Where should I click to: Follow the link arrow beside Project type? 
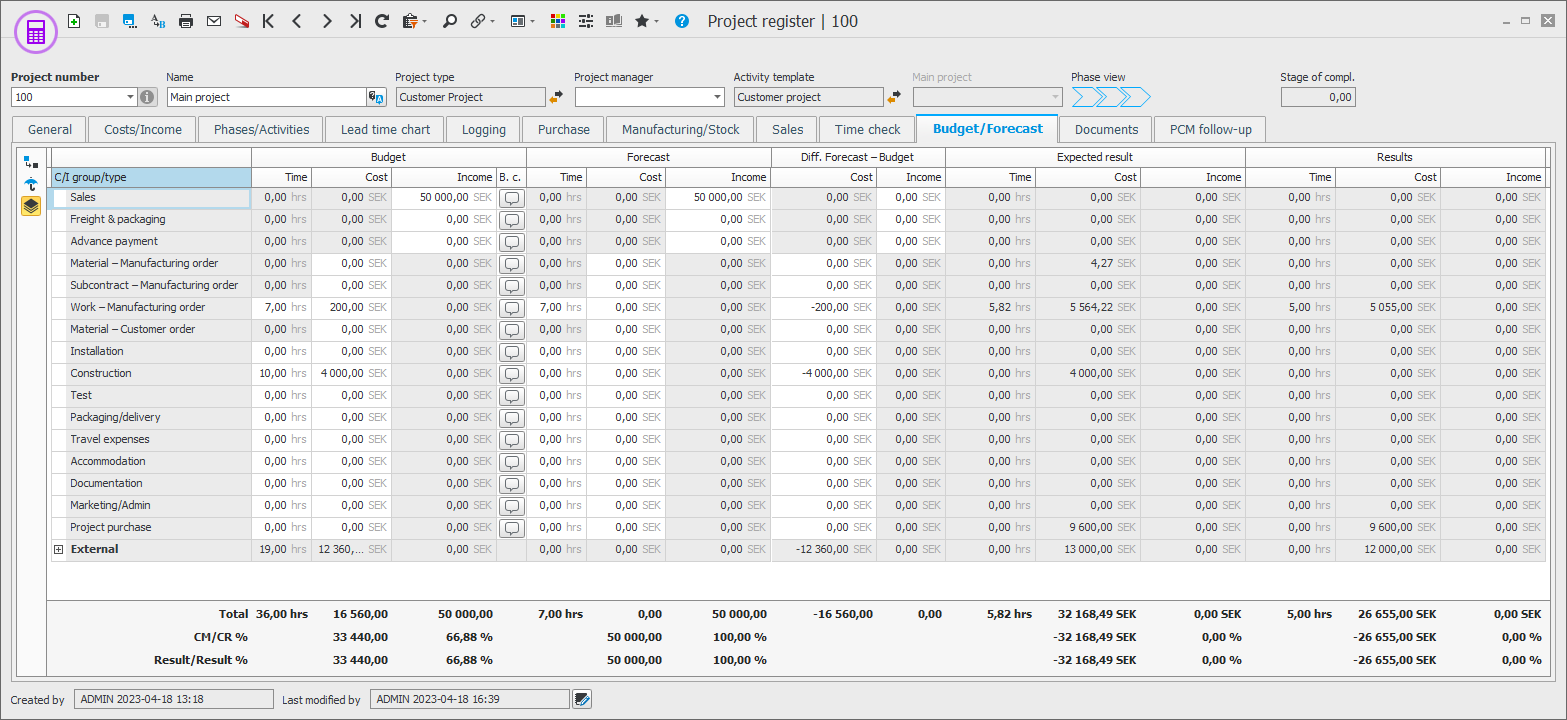click(x=556, y=97)
